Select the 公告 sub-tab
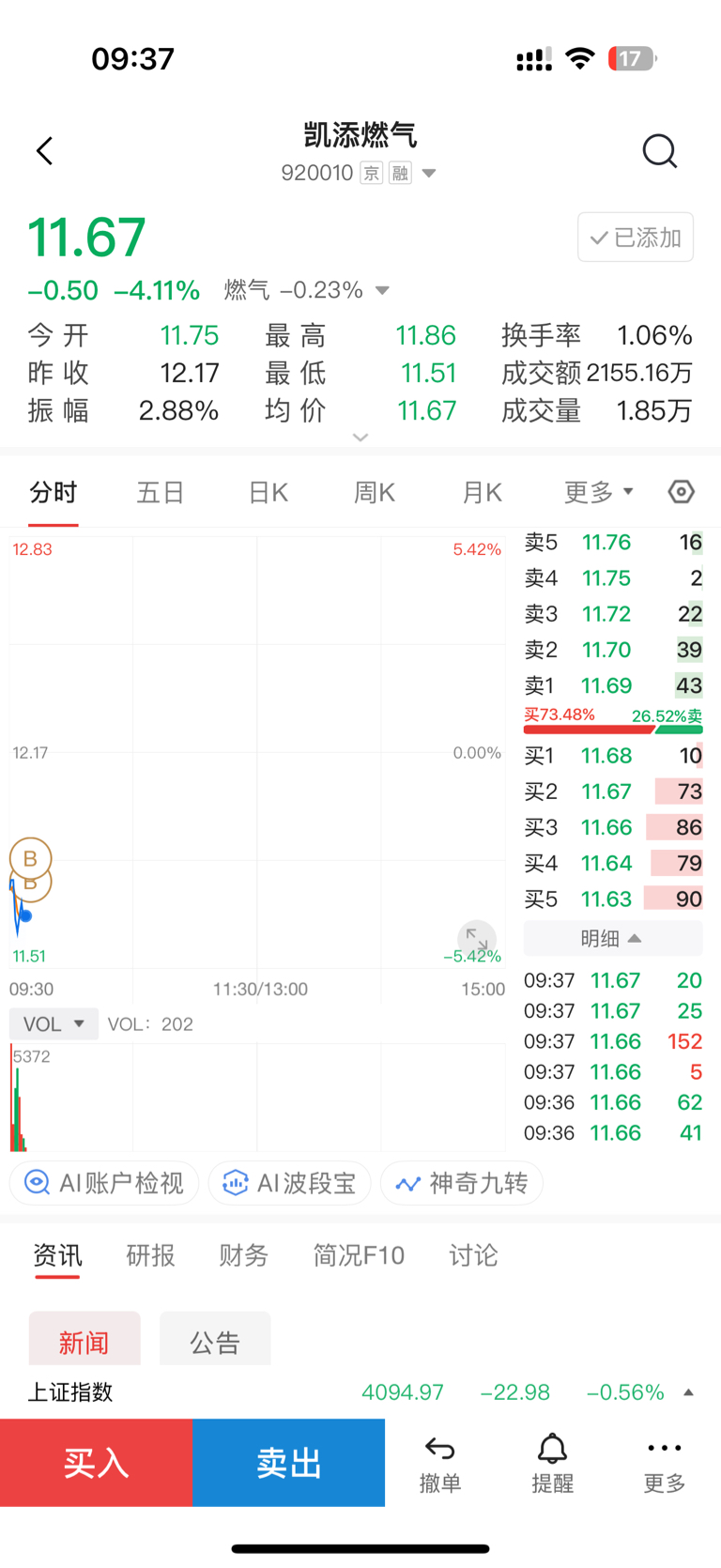The image size is (721, 1568). click(x=215, y=1339)
